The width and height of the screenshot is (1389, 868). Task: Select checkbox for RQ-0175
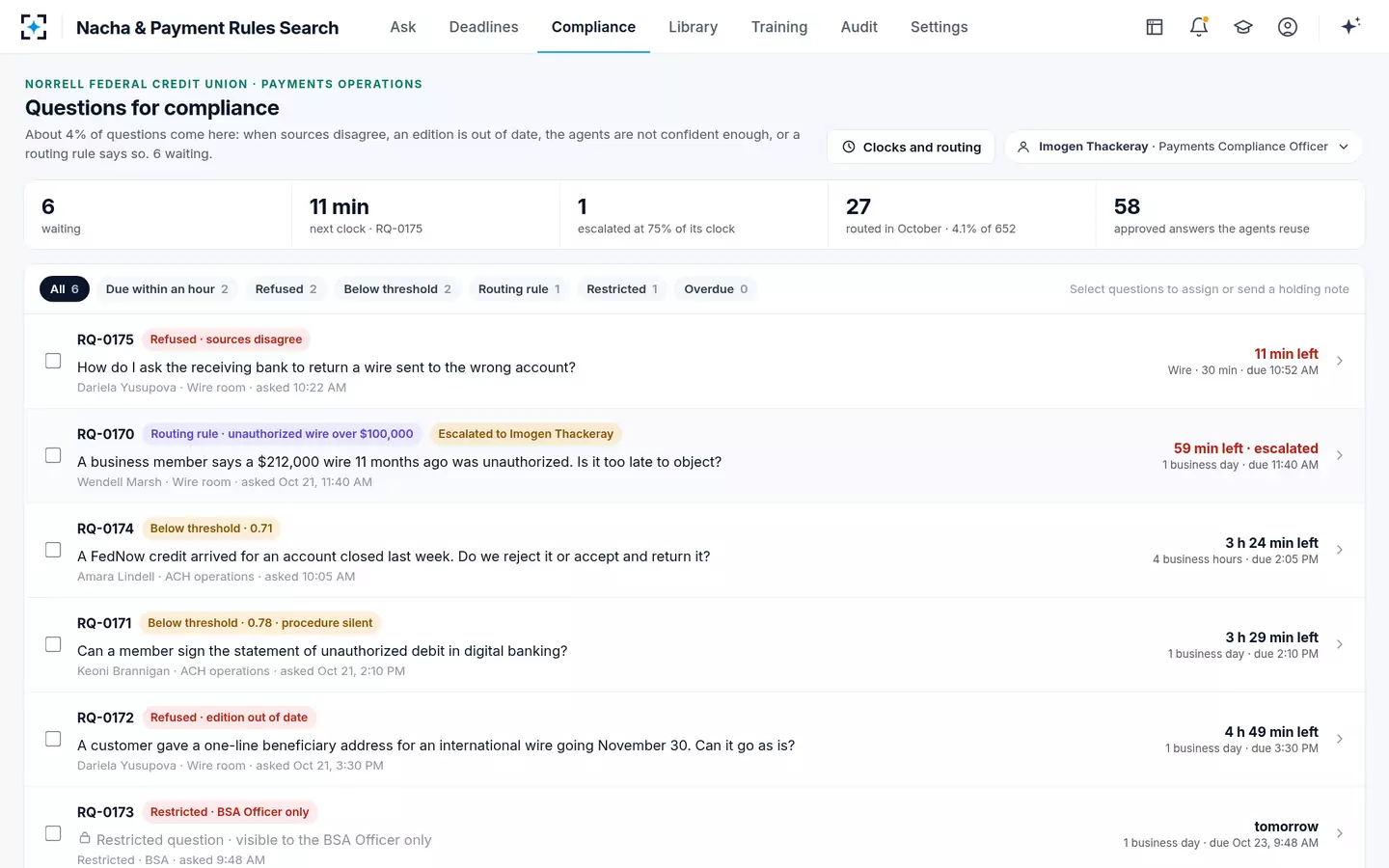coord(53,361)
